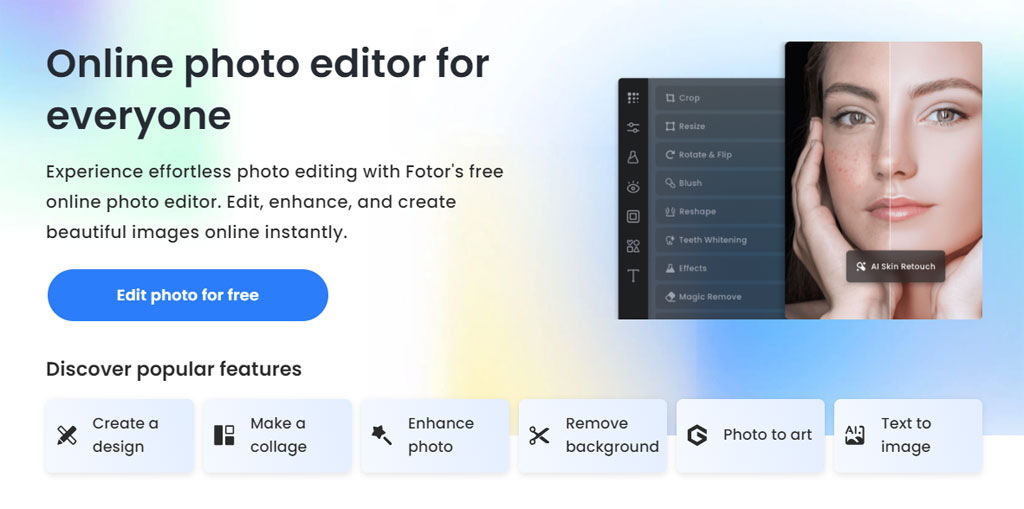The height and width of the screenshot is (509, 1024).
Task: Click the Make a collage card
Action: (x=277, y=435)
